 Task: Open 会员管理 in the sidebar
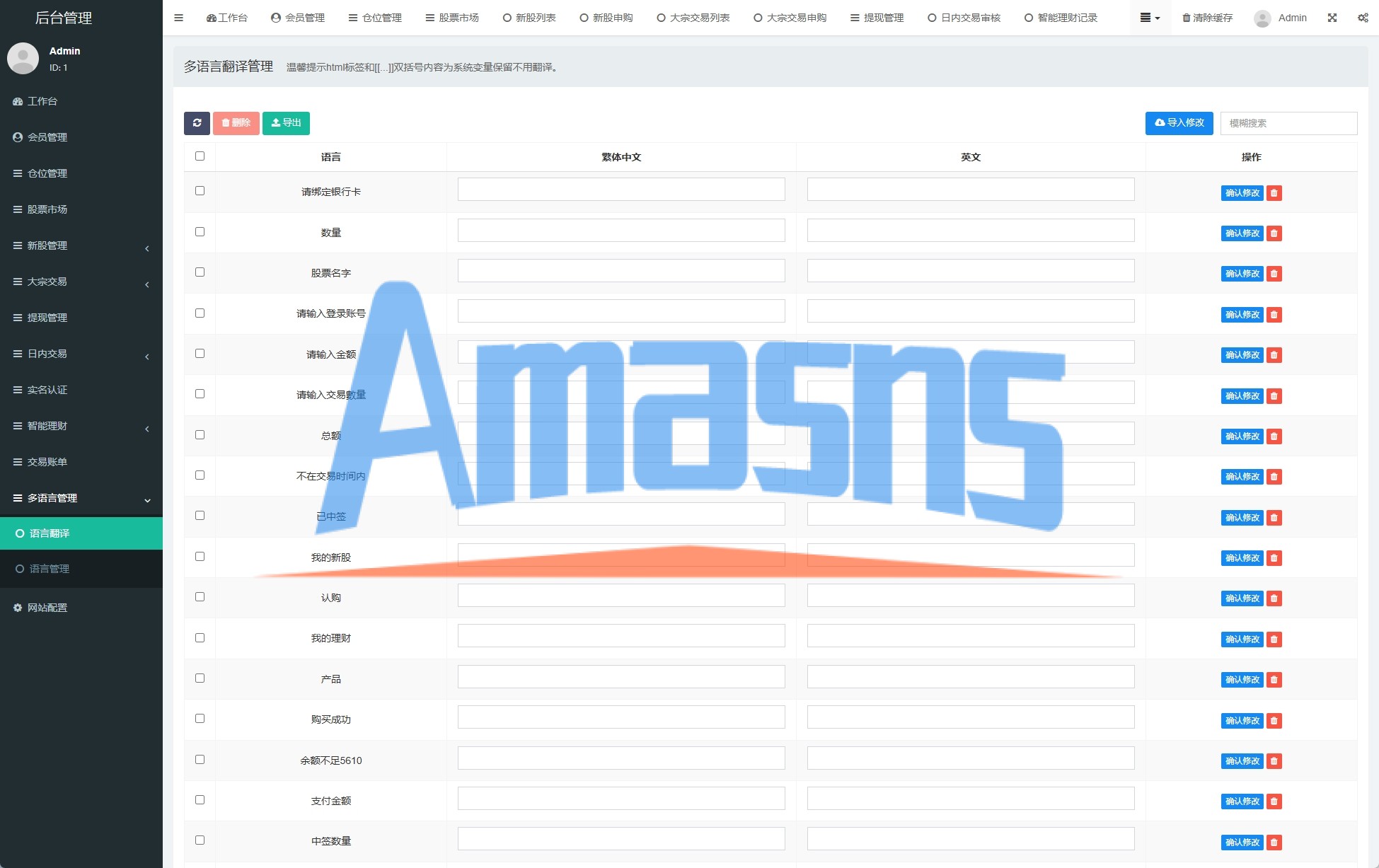pos(81,137)
